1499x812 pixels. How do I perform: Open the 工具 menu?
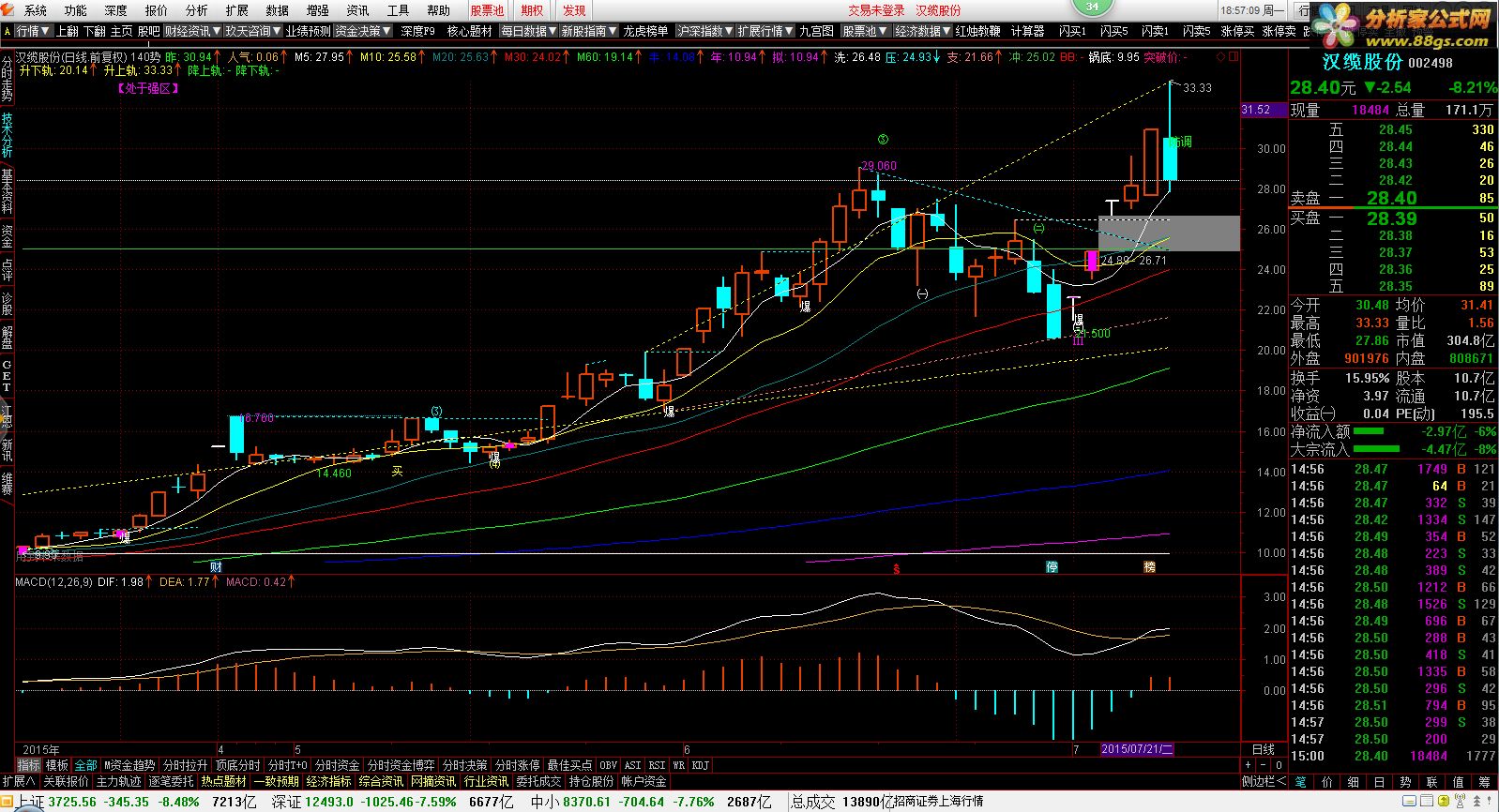[x=398, y=10]
